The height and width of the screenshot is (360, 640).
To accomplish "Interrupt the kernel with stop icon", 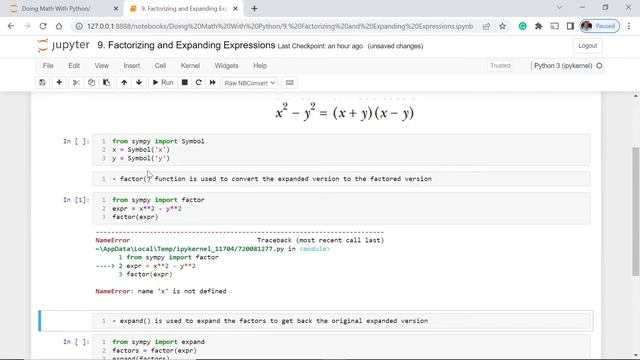I will point(184,82).
